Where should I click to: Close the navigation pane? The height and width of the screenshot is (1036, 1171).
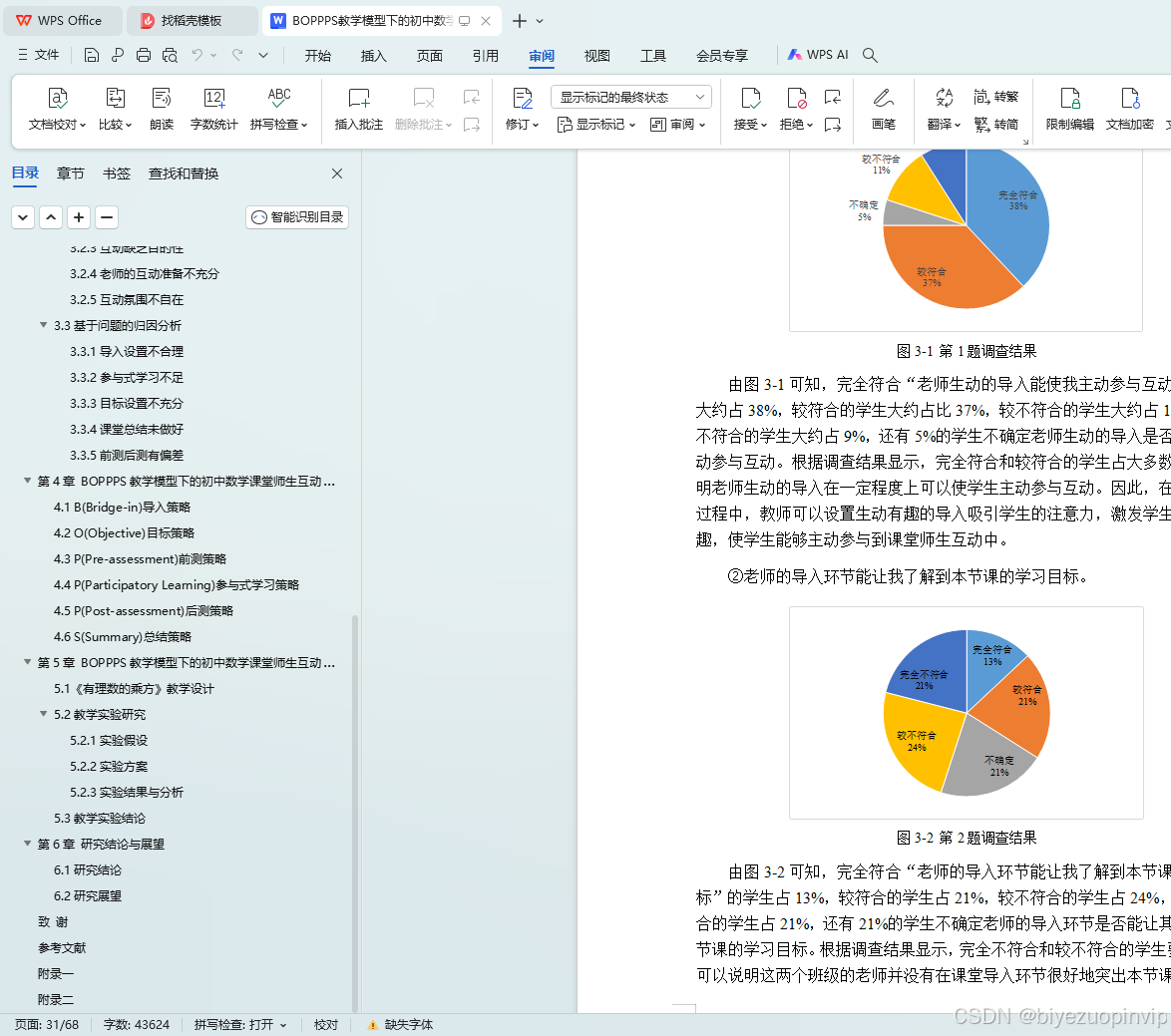click(337, 173)
